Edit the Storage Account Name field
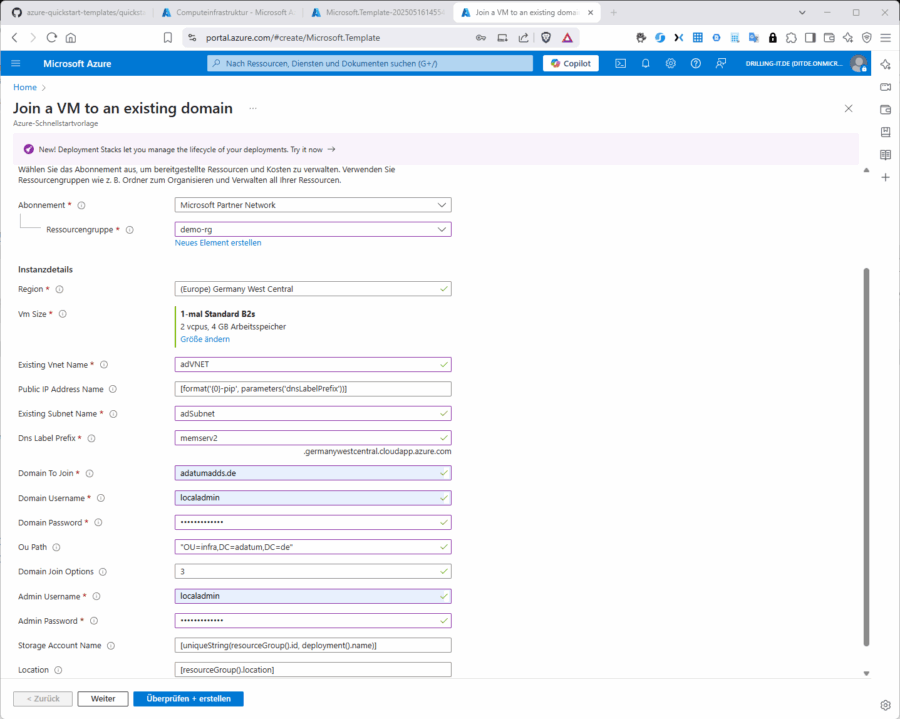The image size is (900, 719). pos(313,645)
